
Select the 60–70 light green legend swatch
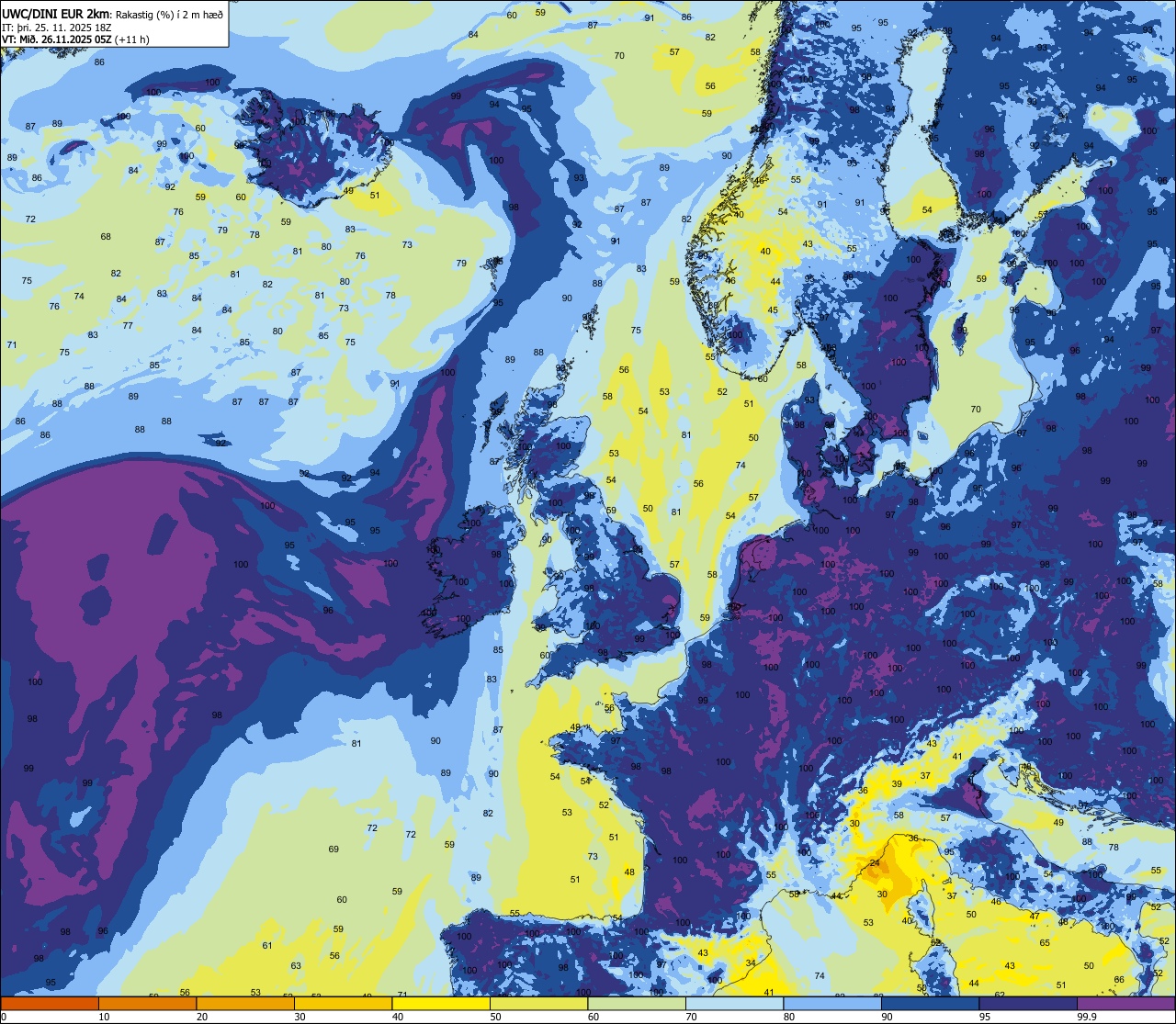point(637,1003)
